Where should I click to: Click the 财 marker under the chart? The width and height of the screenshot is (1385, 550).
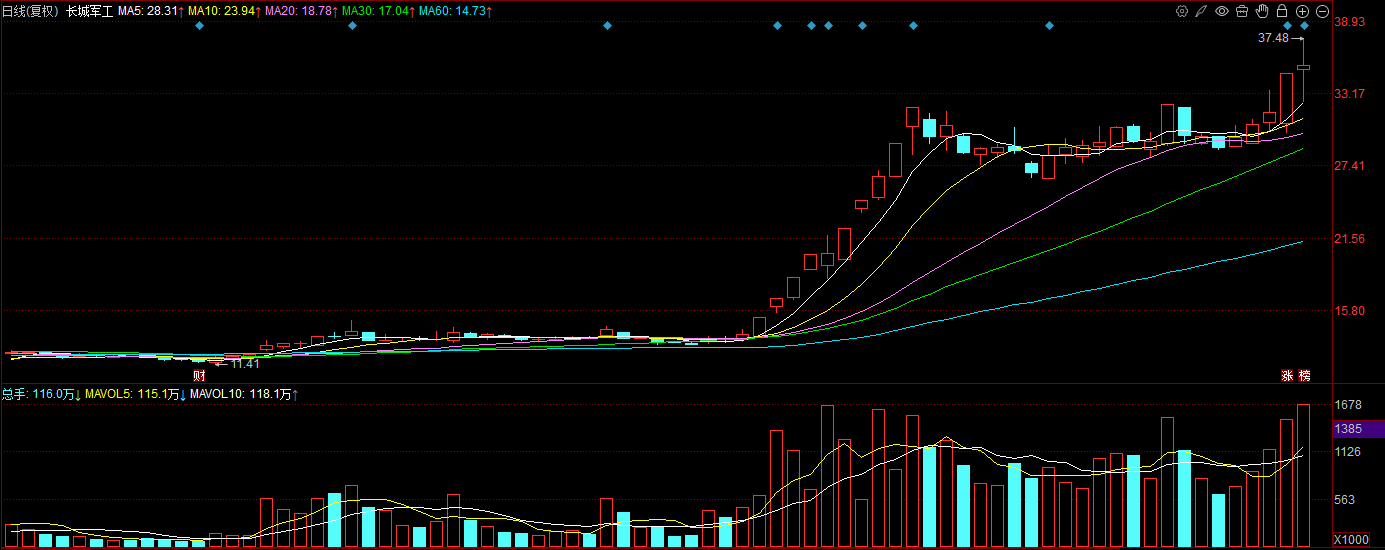pos(199,375)
